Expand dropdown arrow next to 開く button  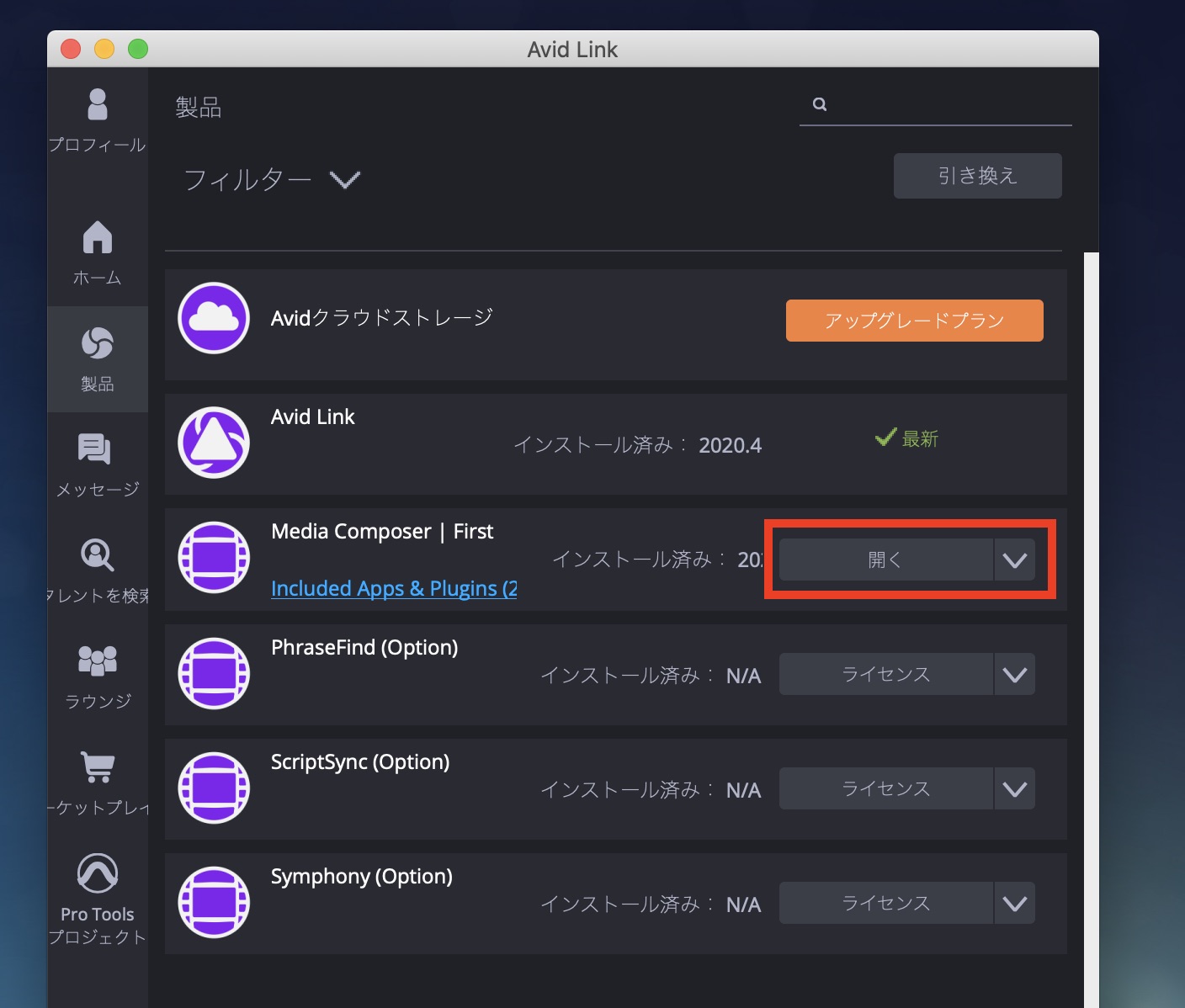tap(1015, 560)
